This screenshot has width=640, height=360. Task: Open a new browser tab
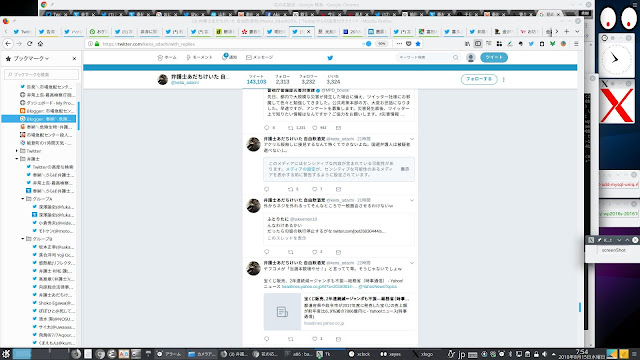(x=567, y=31)
